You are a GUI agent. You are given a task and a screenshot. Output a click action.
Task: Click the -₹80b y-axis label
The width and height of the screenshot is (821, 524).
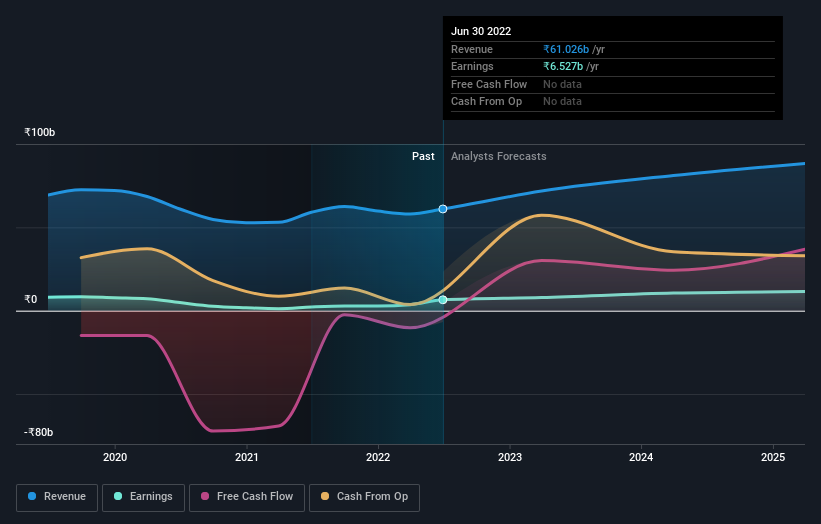point(38,432)
